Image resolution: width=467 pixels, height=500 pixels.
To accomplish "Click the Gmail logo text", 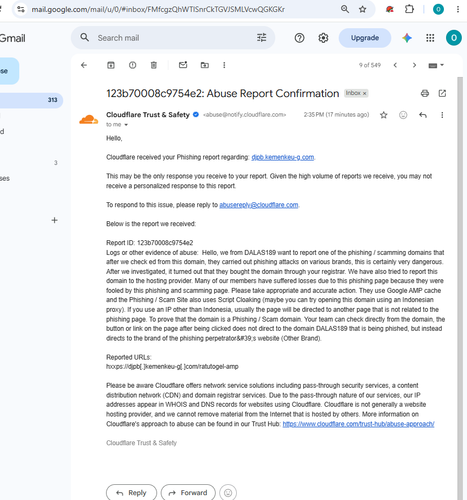I will pyautogui.click(x=13, y=38).
